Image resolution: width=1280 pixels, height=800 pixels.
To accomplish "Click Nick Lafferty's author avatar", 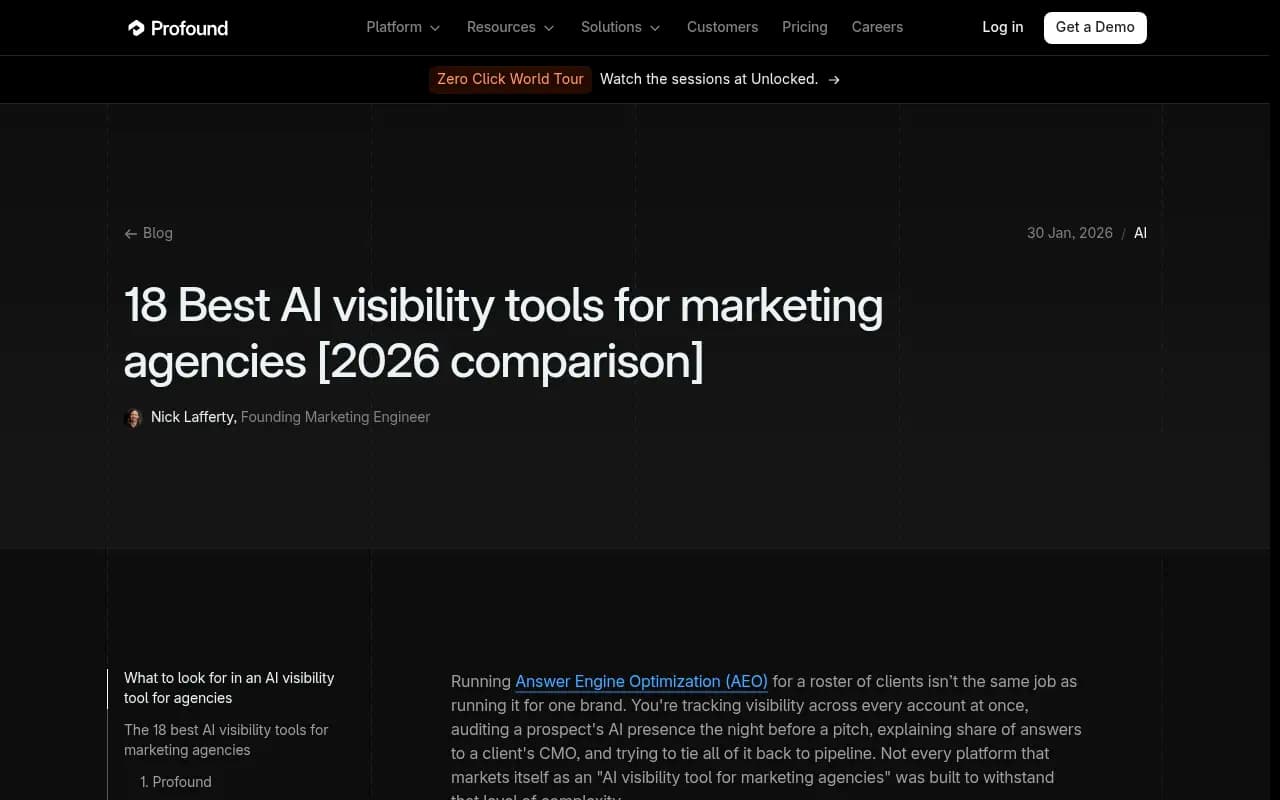I will click(133, 418).
